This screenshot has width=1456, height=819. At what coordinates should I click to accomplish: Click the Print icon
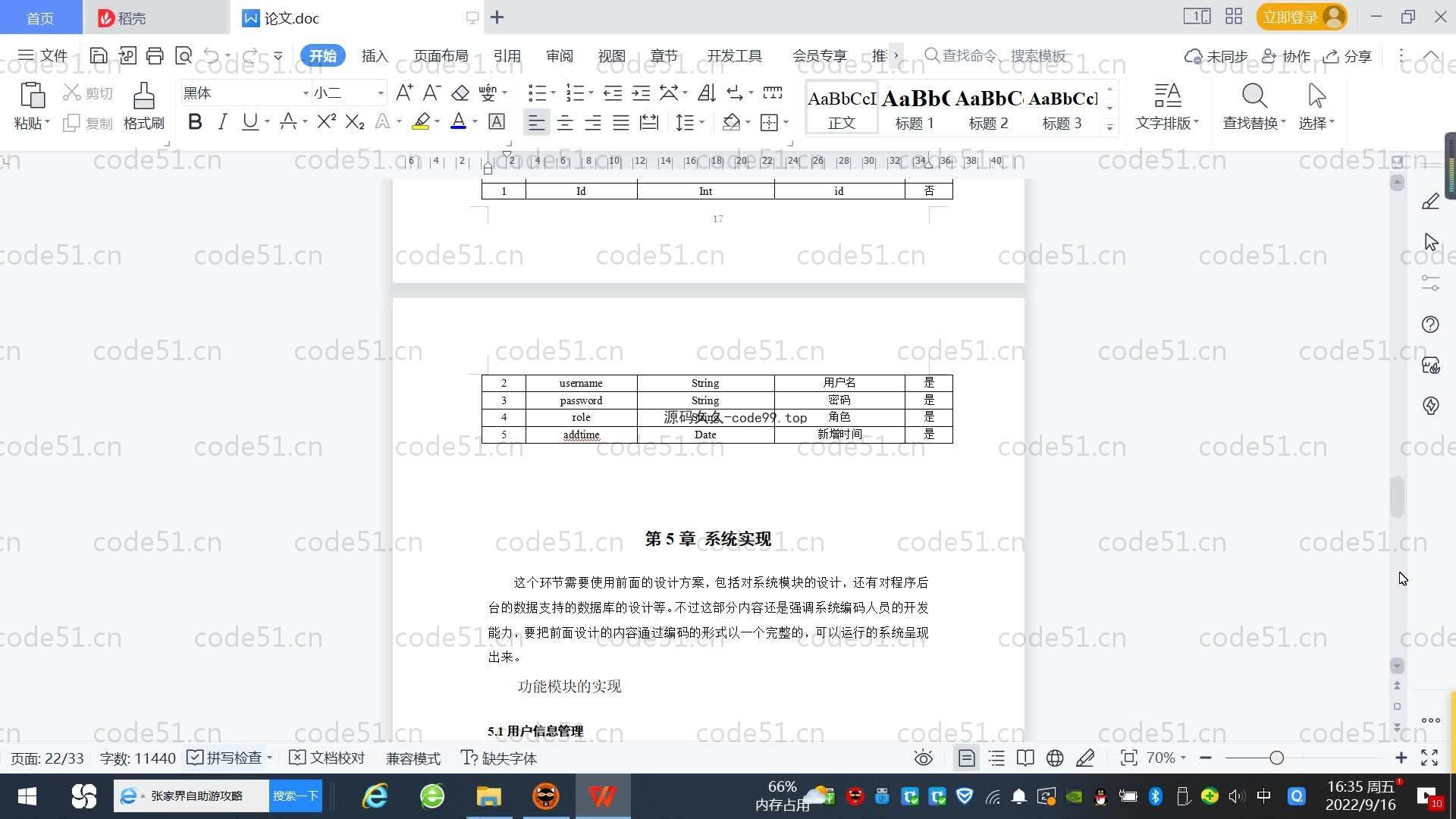click(155, 55)
